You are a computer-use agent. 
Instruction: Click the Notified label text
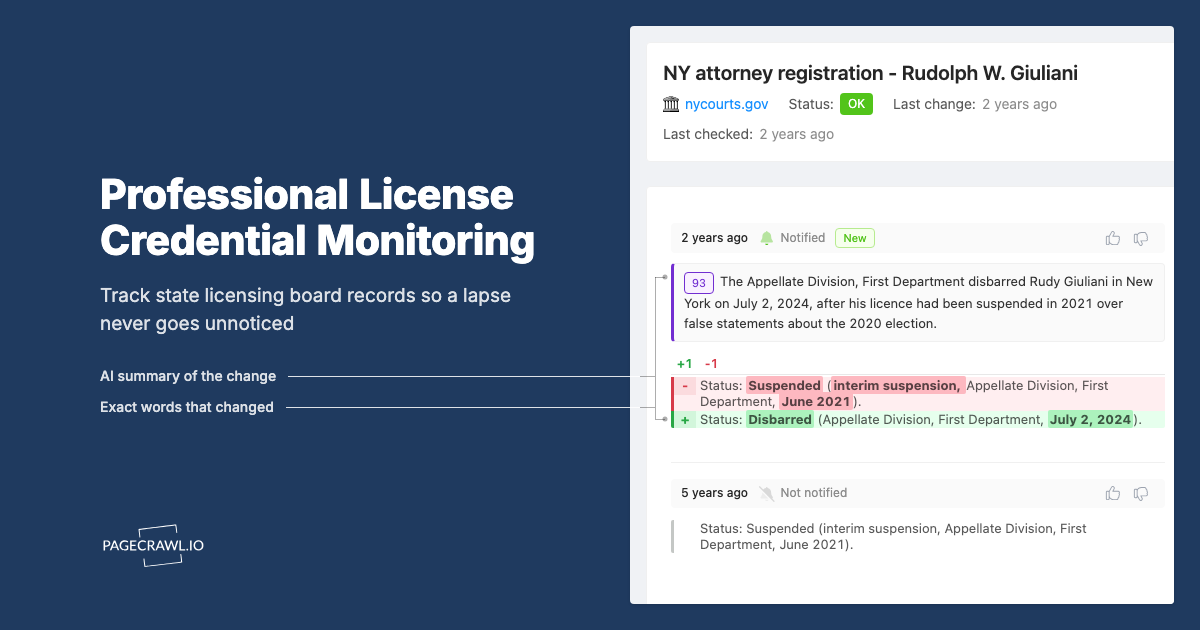803,238
